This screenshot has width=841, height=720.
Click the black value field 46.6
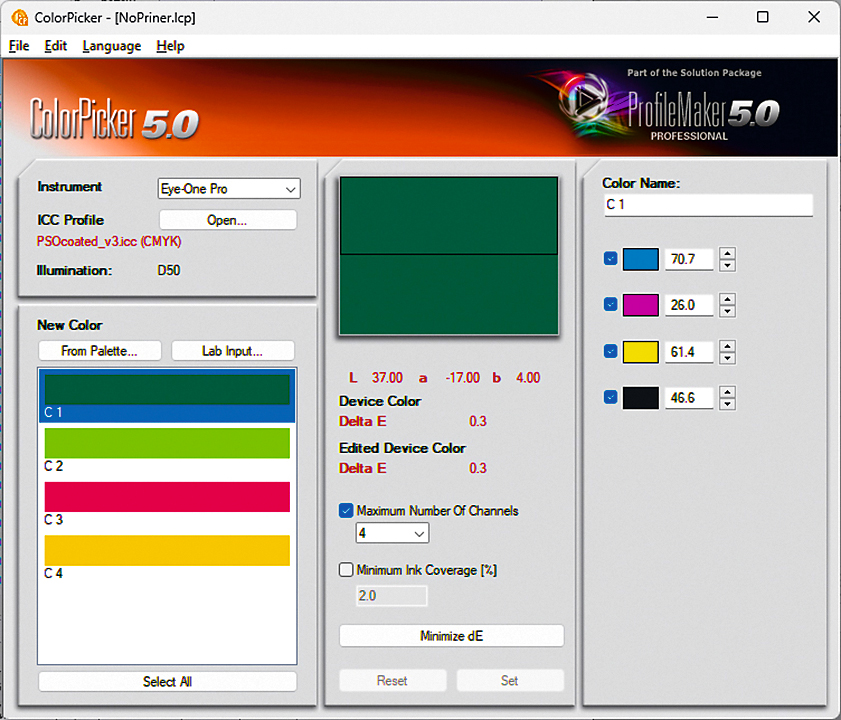coord(689,398)
